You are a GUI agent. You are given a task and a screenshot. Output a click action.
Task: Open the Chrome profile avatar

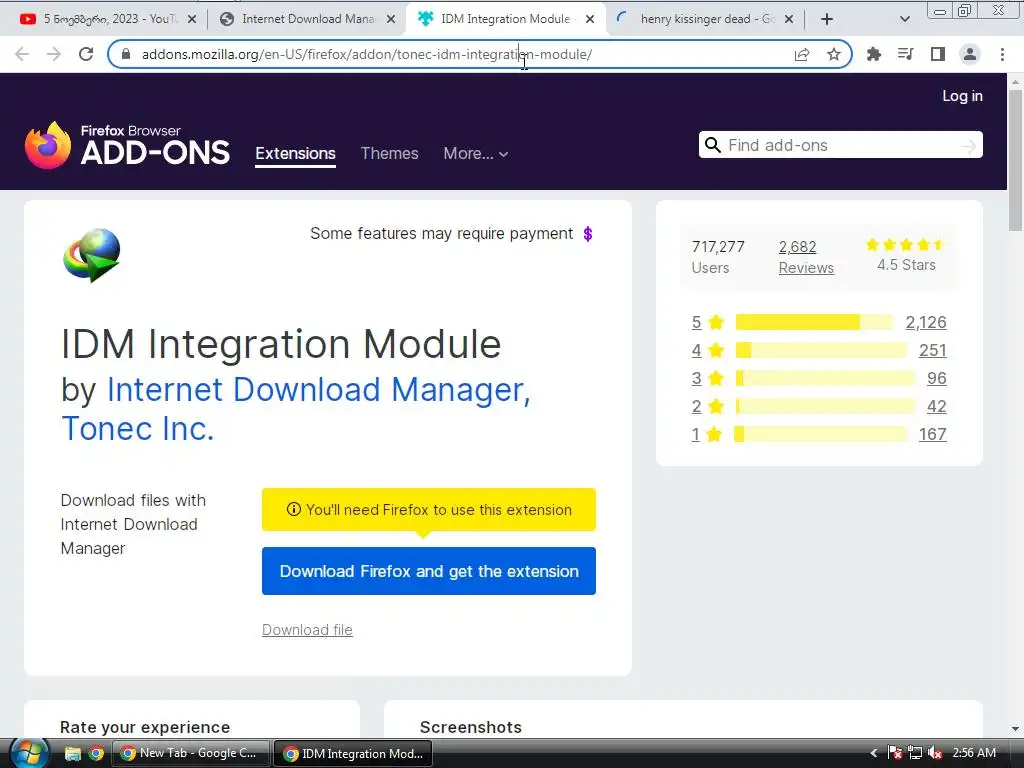(x=970, y=54)
